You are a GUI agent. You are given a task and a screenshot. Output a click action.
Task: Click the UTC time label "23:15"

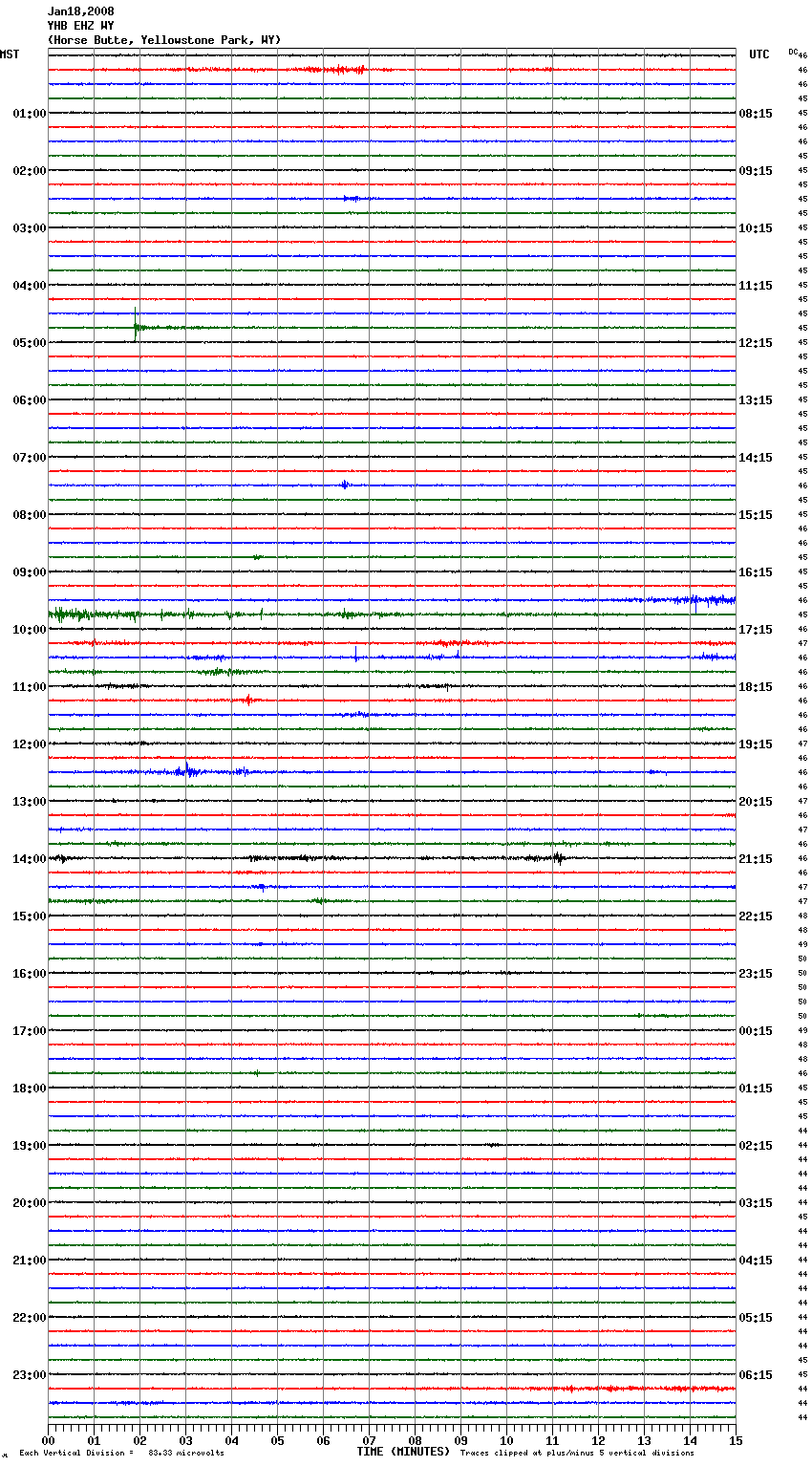click(756, 974)
